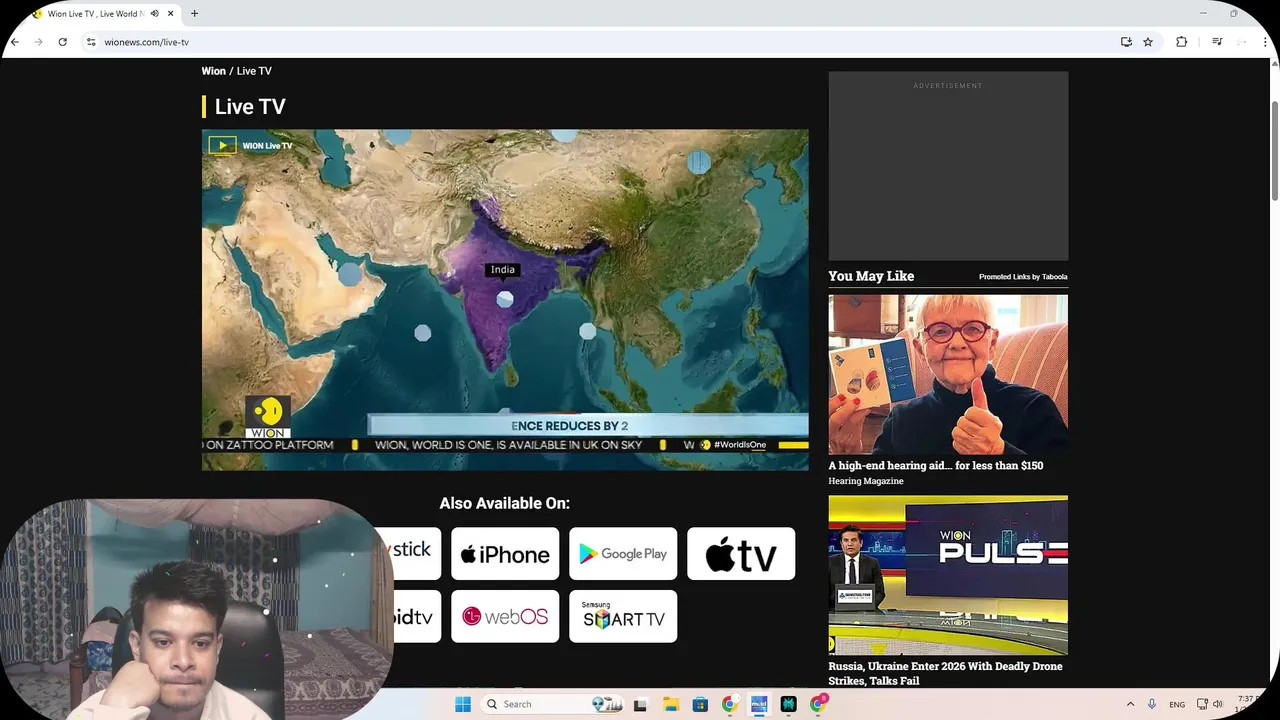Show hidden system tray icons
The height and width of the screenshot is (720, 1280).
tap(1130, 704)
